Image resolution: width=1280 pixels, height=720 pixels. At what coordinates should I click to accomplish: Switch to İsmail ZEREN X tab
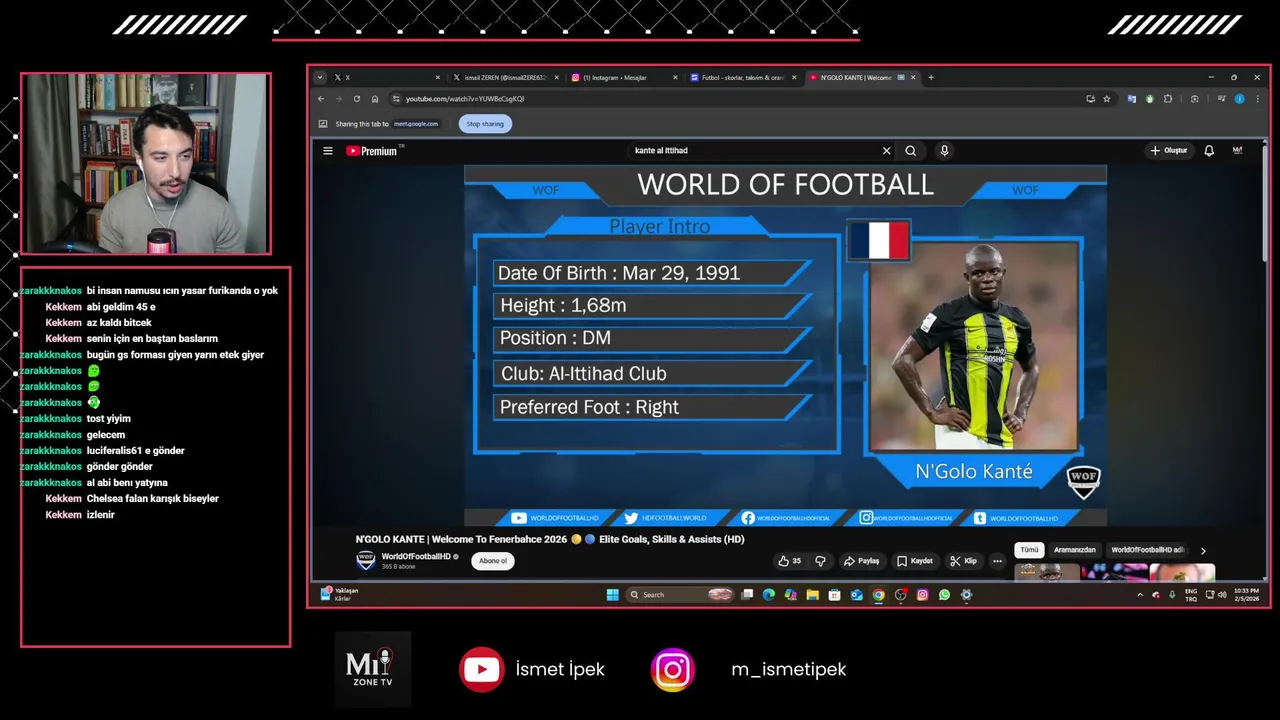505,77
